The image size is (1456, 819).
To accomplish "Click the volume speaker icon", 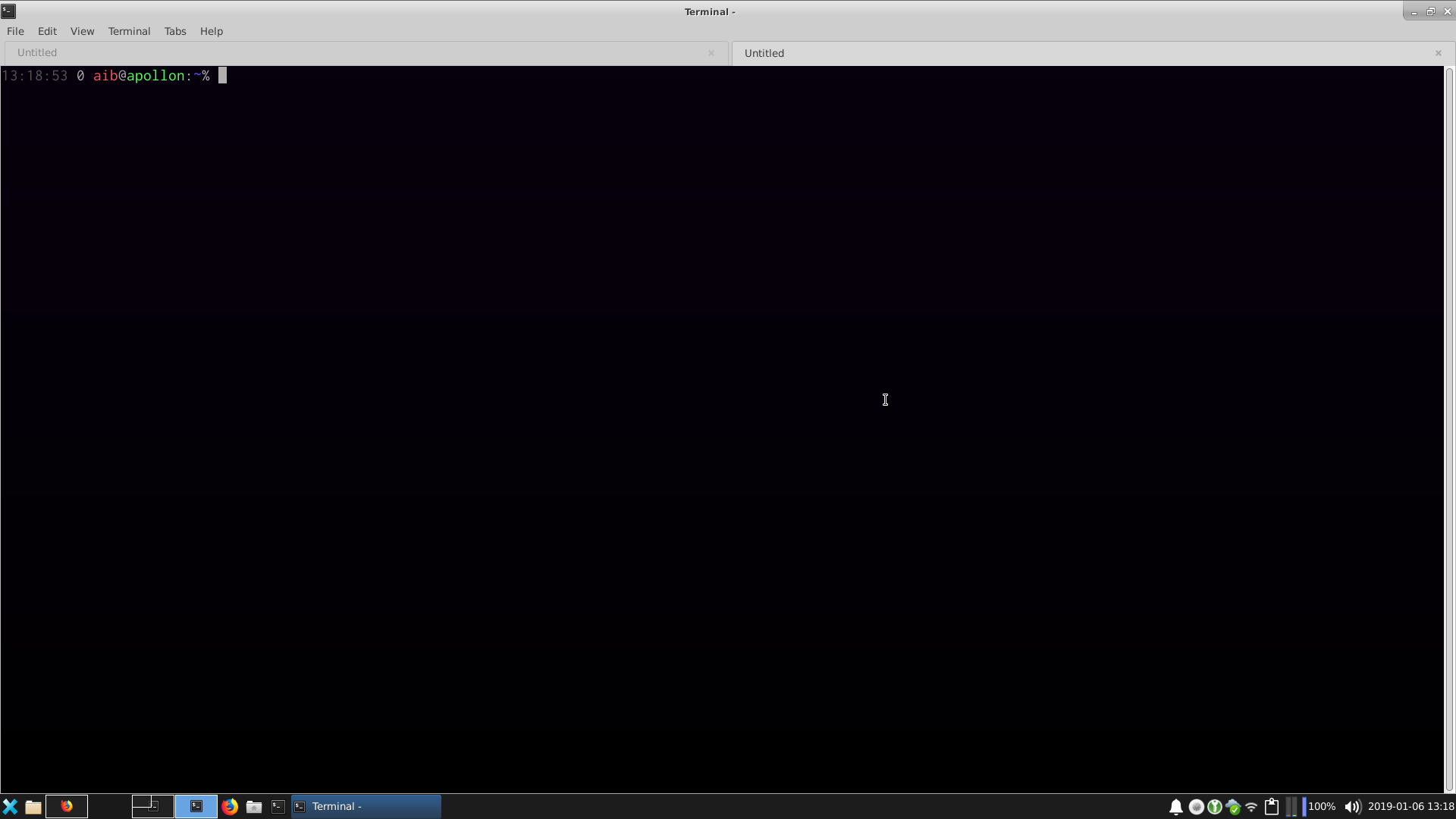I will [x=1352, y=806].
